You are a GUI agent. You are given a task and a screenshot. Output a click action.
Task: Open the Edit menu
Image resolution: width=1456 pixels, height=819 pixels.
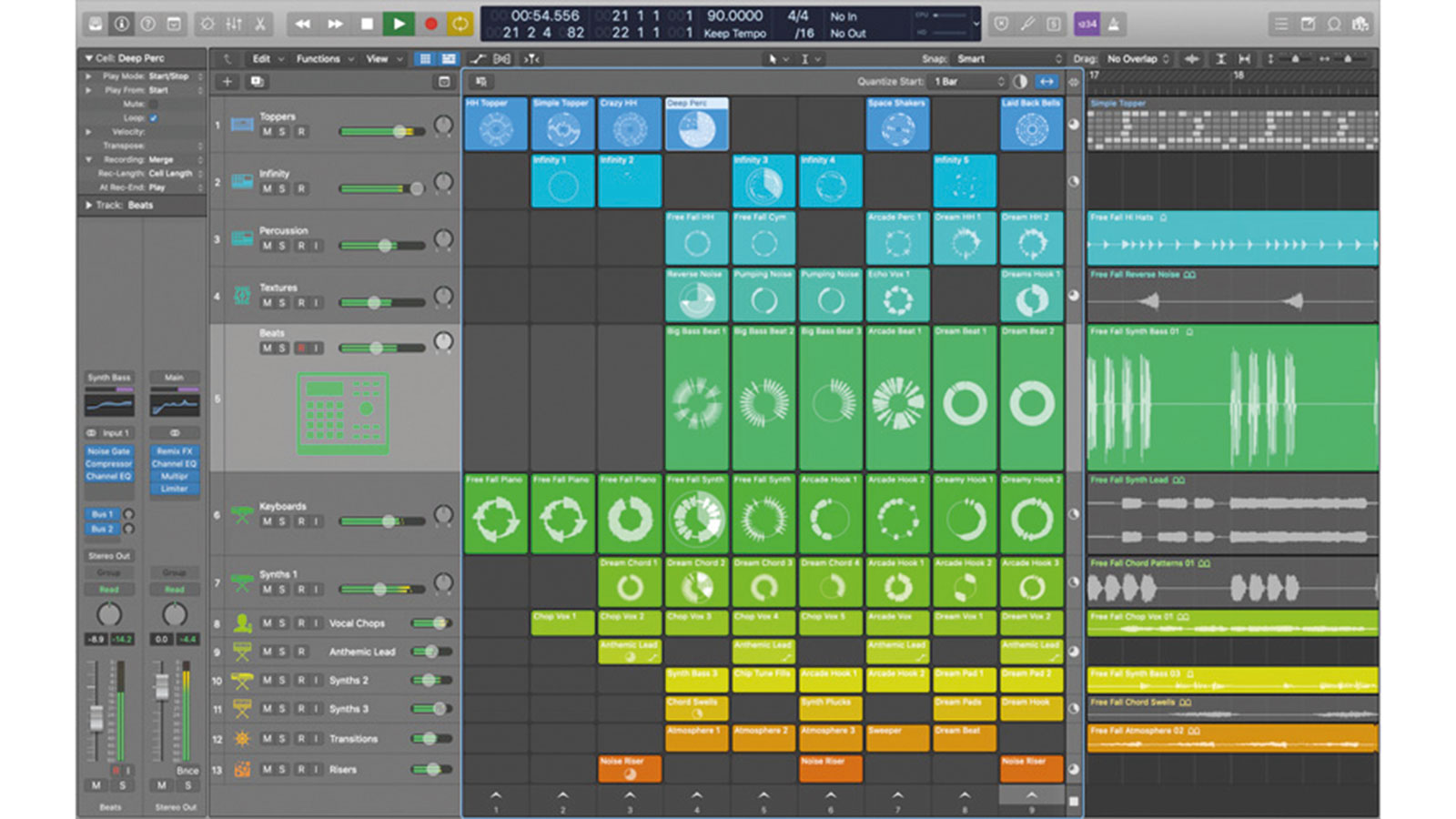tap(268, 59)
